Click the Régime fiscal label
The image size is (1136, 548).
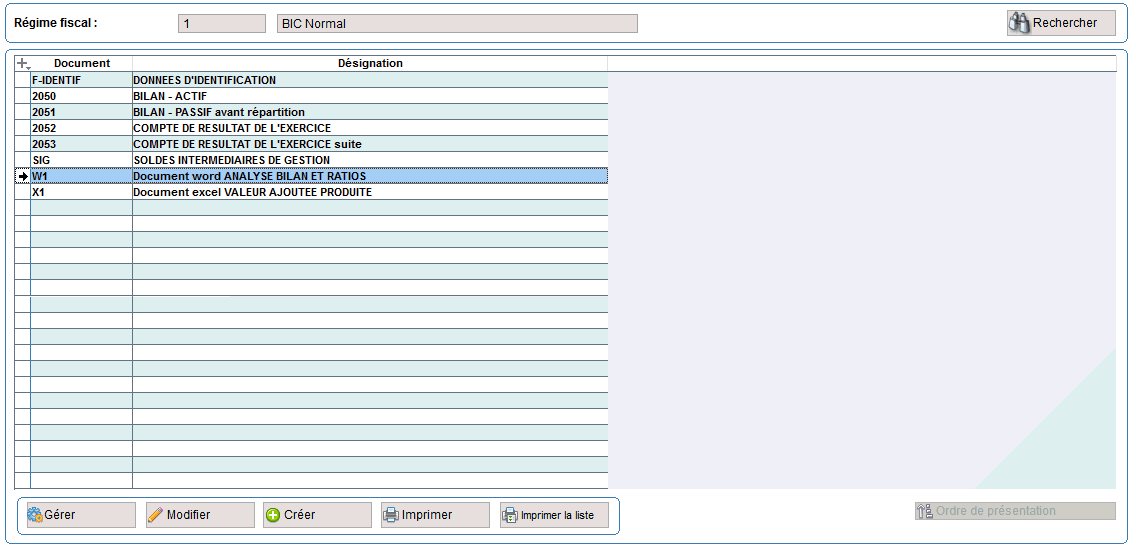pyautogui.click(x=56, y=22)
